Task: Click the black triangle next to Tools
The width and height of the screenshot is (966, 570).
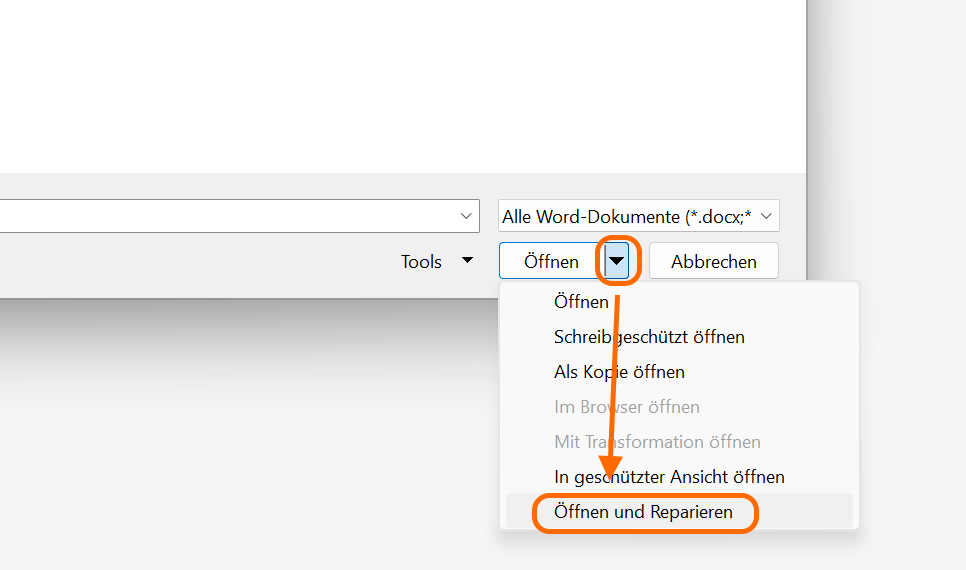Action: (467, 262)
